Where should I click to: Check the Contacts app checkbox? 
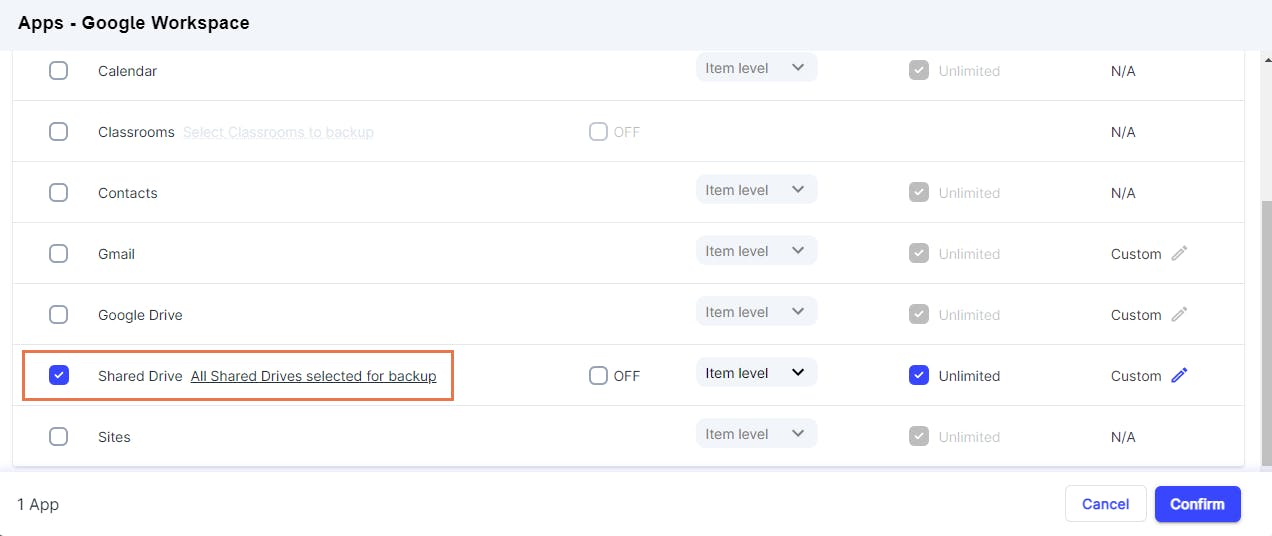59,193
